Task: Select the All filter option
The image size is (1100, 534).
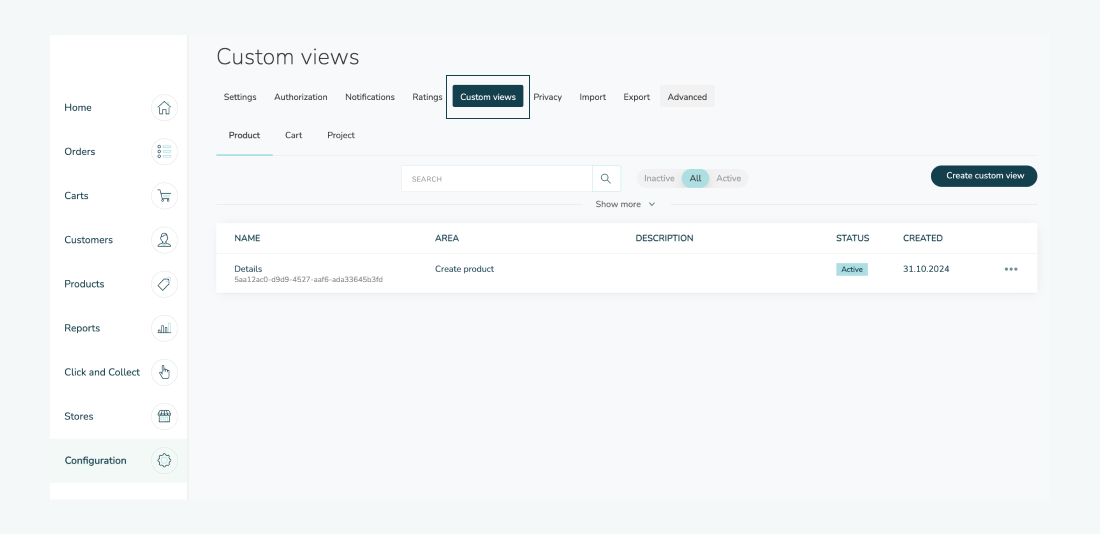Action: [x=695, y=178]
